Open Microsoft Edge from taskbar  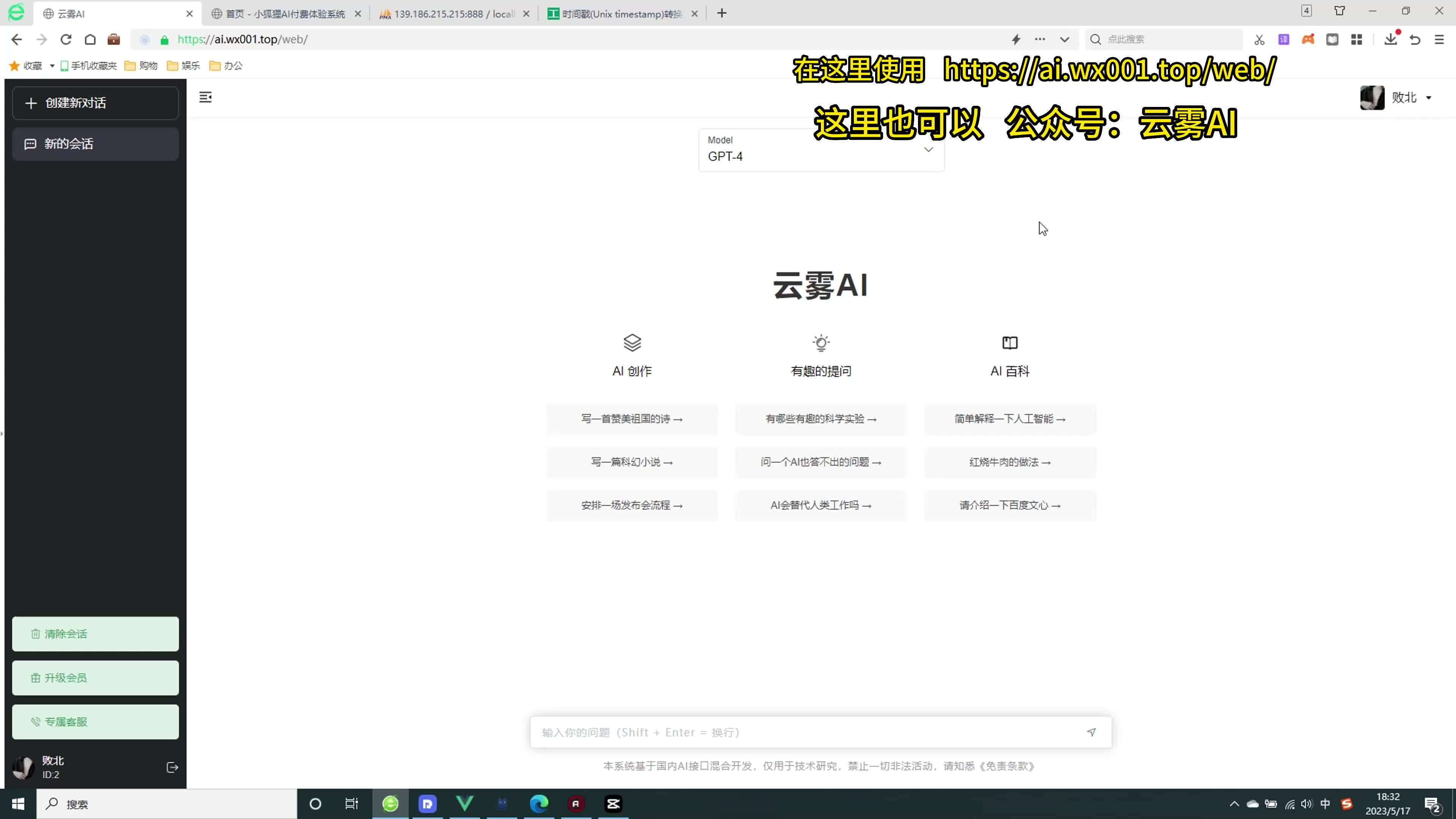[539, 804]
